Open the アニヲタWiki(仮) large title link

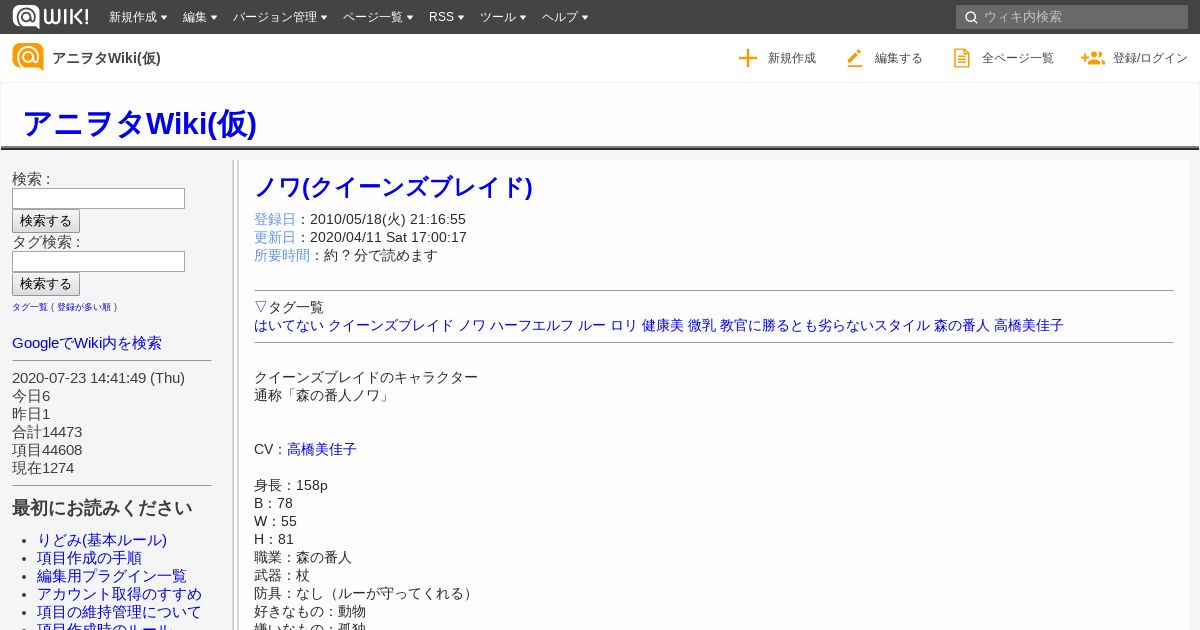pyautogui.click(x=139, y=123)
